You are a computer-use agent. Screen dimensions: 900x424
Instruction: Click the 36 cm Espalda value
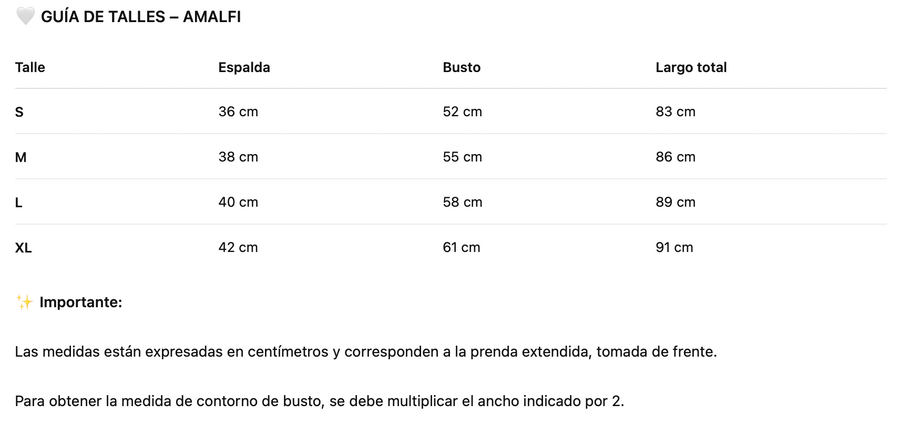tap(238, 112)
